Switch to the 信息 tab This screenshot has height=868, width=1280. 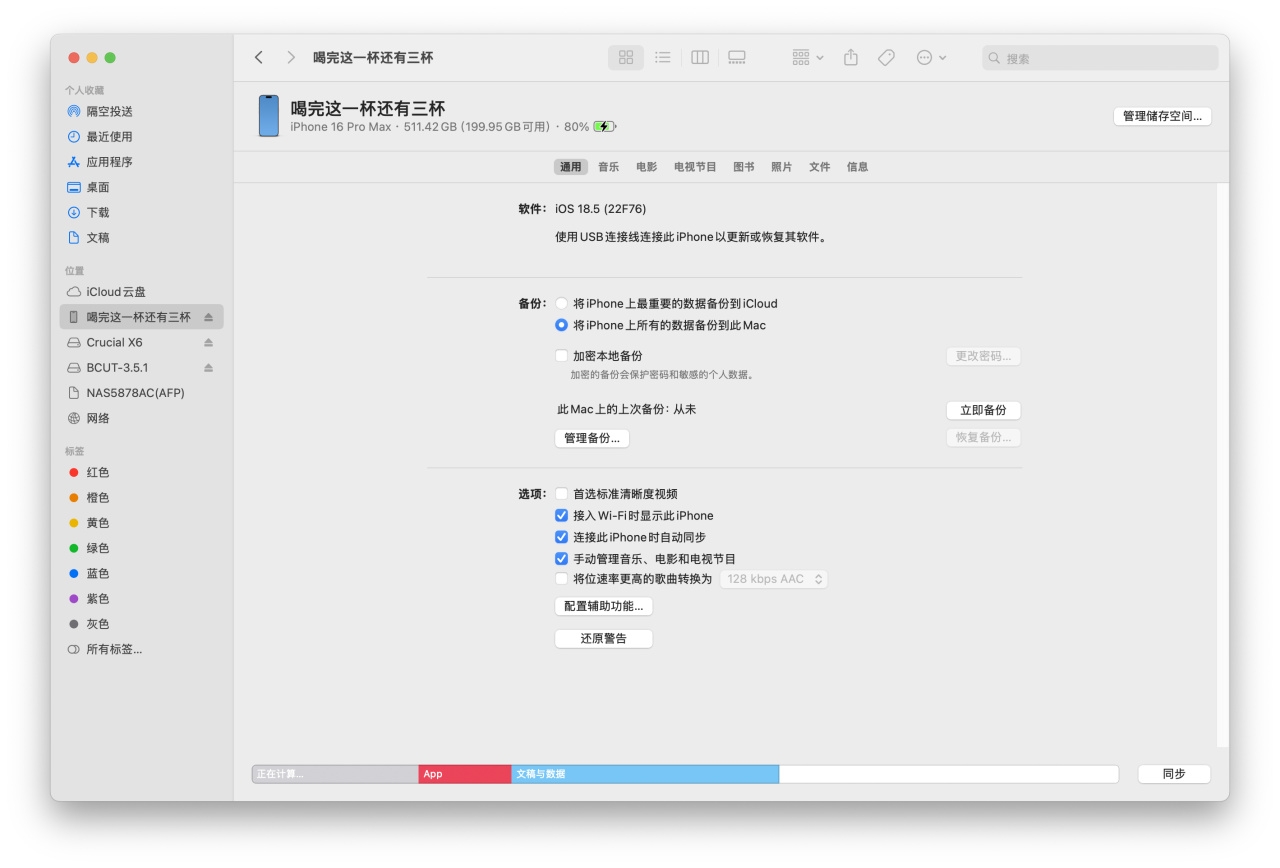pos(858,167)
